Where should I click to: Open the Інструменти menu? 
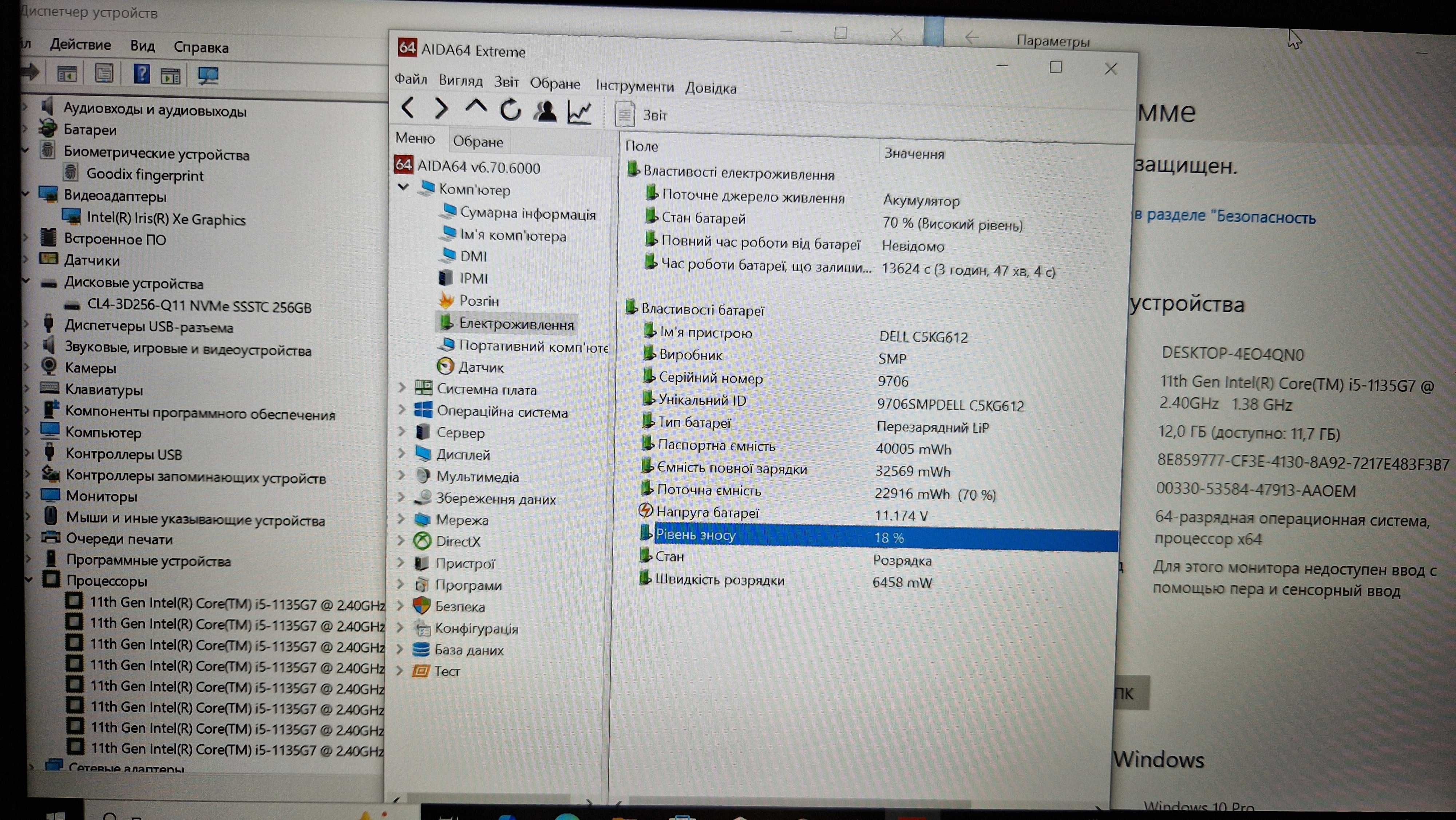coord(635,86)
